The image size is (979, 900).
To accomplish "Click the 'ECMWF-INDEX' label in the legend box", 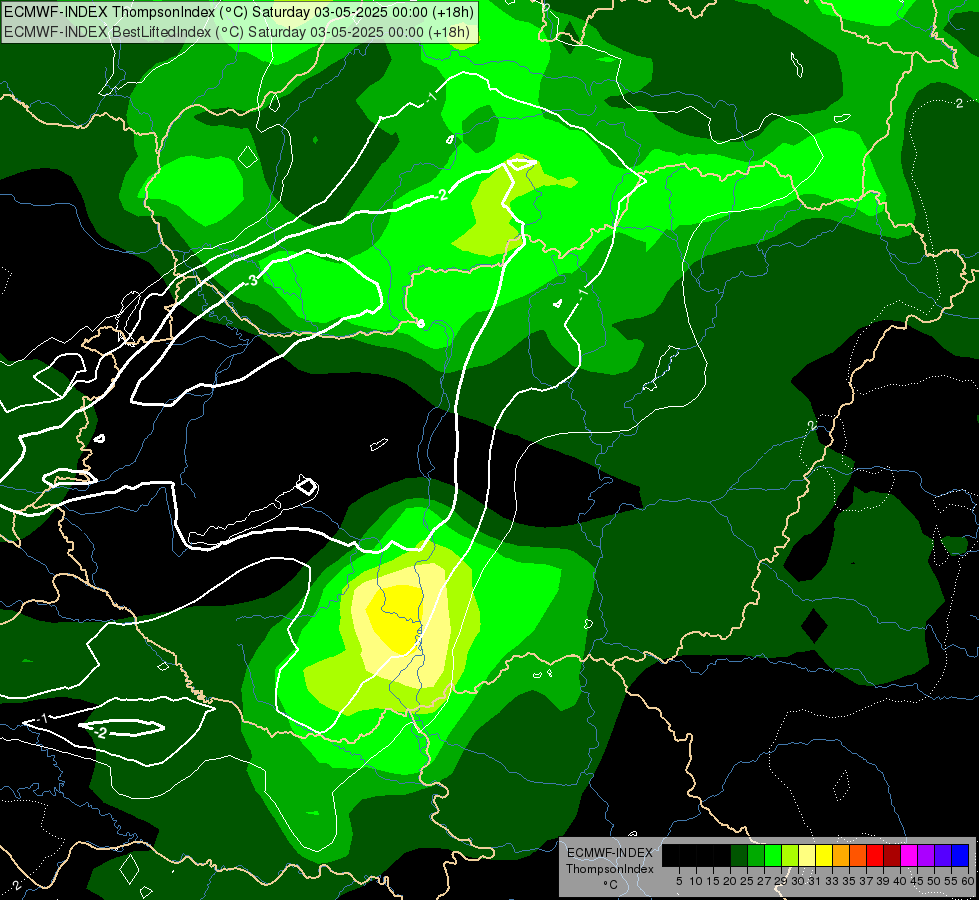I will tap(610, 853).
